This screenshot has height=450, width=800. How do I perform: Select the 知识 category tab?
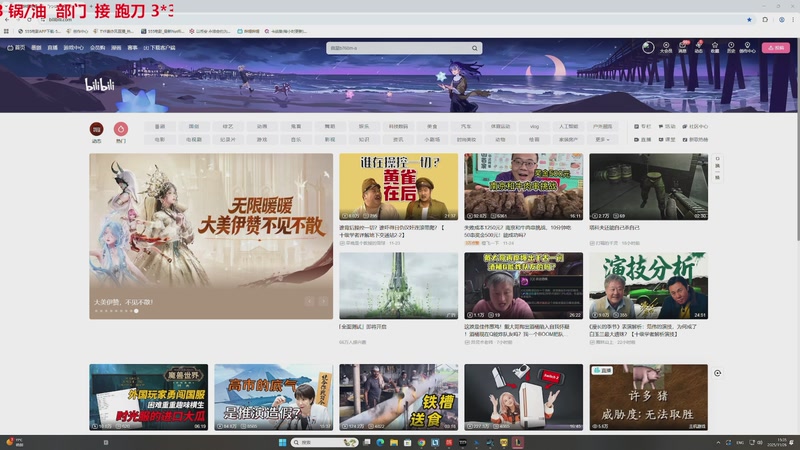coord(364,139)
